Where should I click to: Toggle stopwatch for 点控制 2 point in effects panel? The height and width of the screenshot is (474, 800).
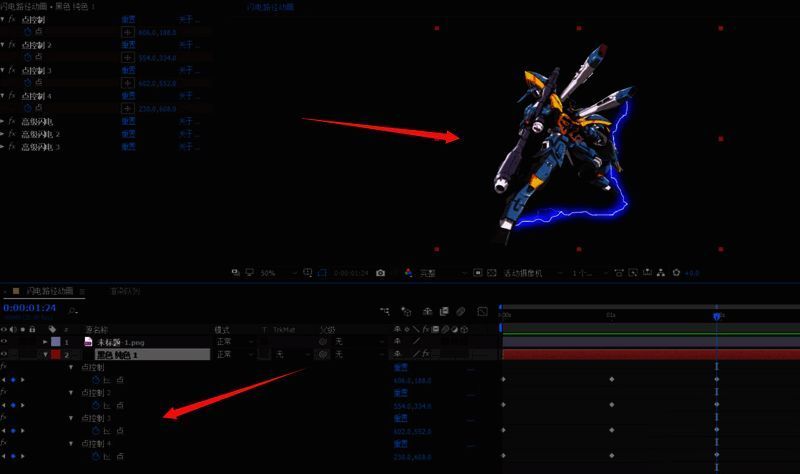[28, 57]
